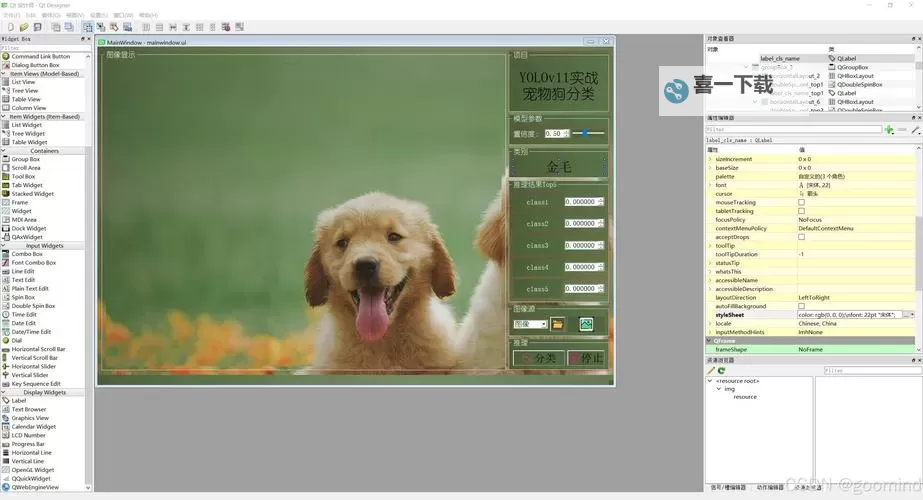Click the Widget Box filter field

45,47
